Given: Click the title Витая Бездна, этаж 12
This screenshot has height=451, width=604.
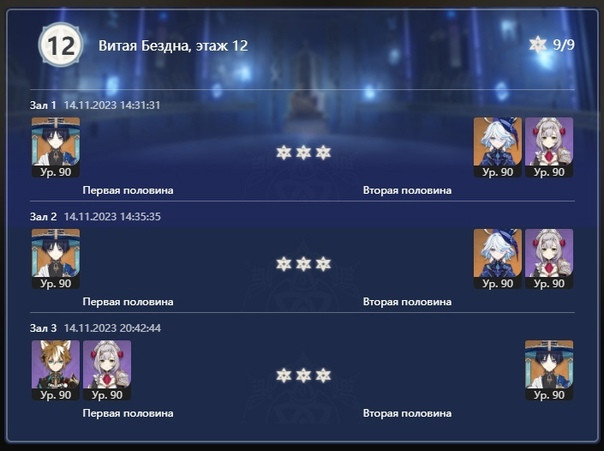Looking at the screenshot, I should 173,46.
